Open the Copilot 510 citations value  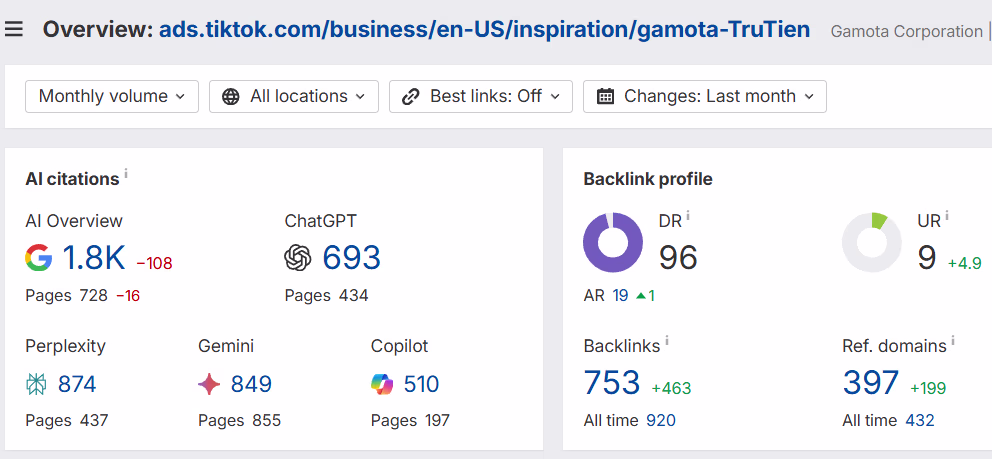421,384
